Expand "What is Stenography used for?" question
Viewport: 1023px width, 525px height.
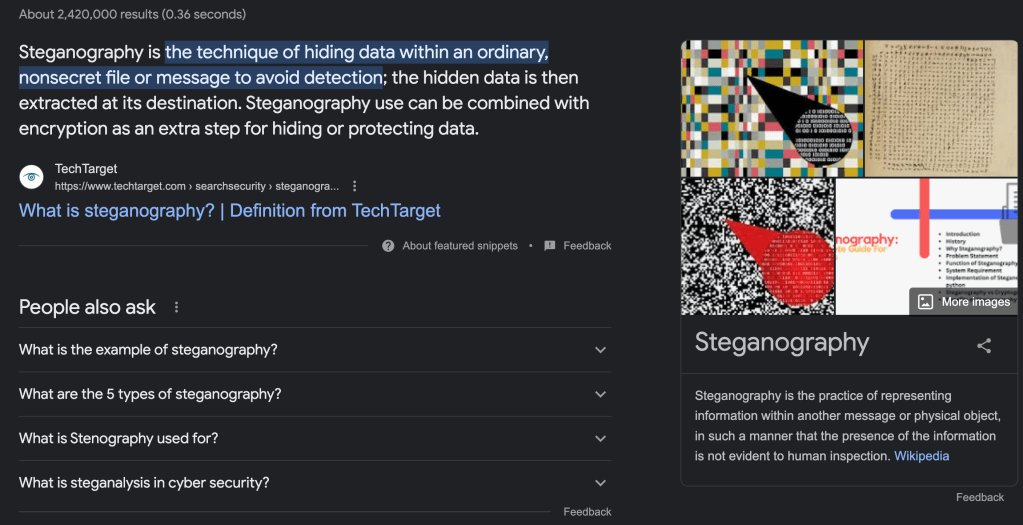[x=315, y=438]
